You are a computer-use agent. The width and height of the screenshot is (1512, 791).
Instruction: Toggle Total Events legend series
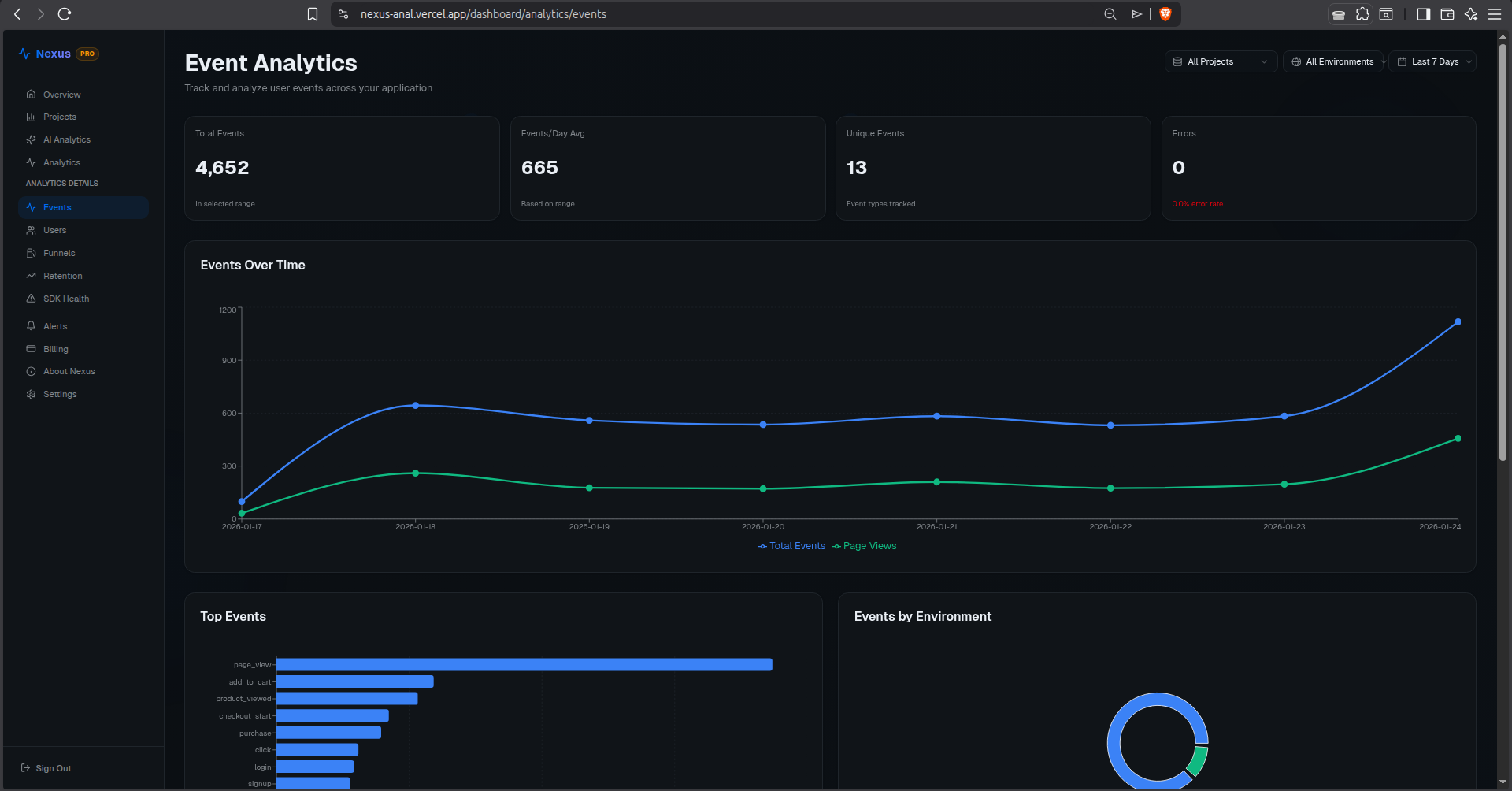(791, 546)
